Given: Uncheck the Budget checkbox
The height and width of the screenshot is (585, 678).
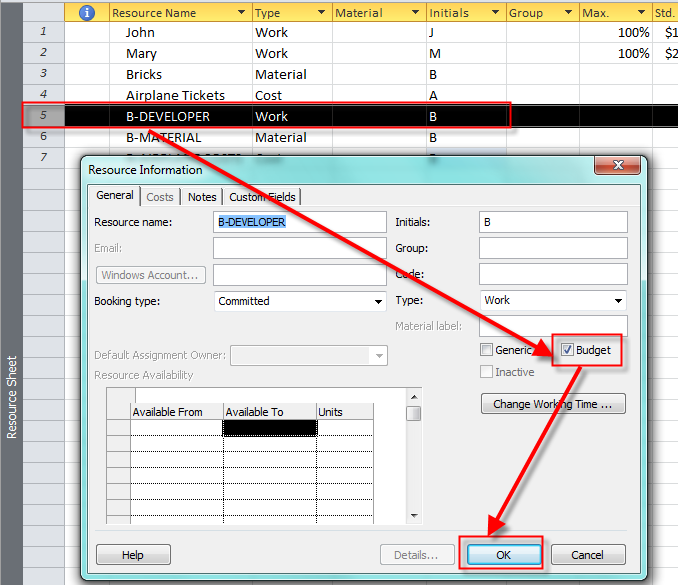Looking at the screenshot, I should click(x=568, y=350).
